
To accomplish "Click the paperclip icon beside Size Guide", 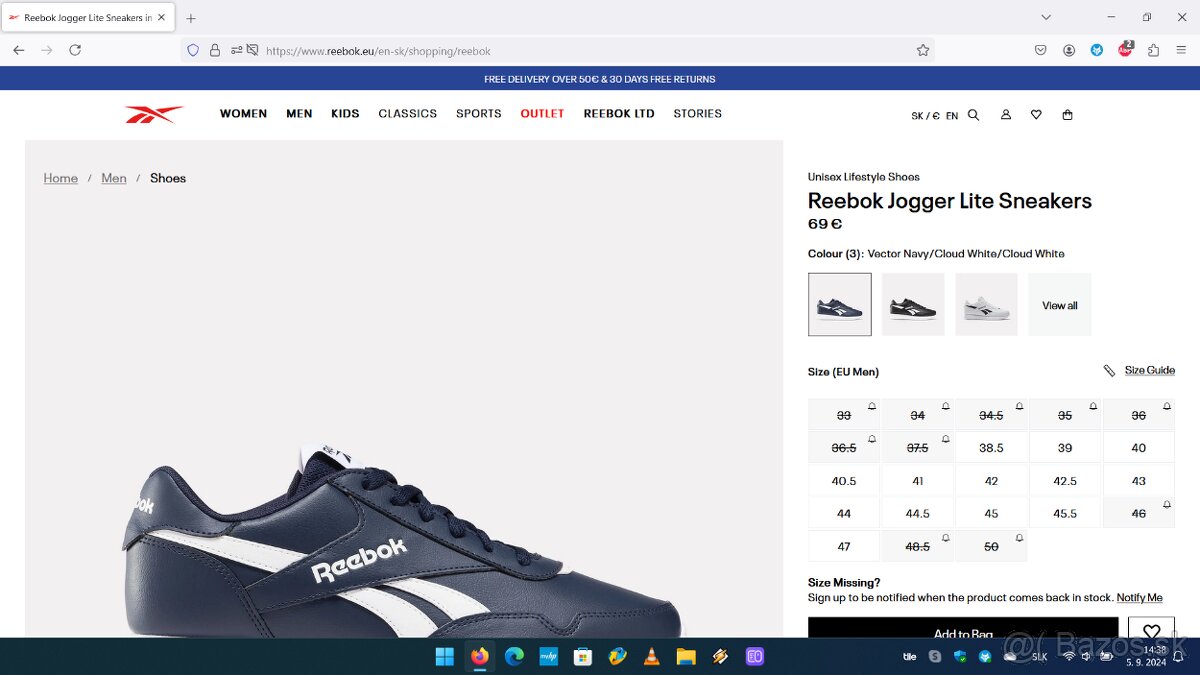I will pyautogui.click(x=1109, y=370).
